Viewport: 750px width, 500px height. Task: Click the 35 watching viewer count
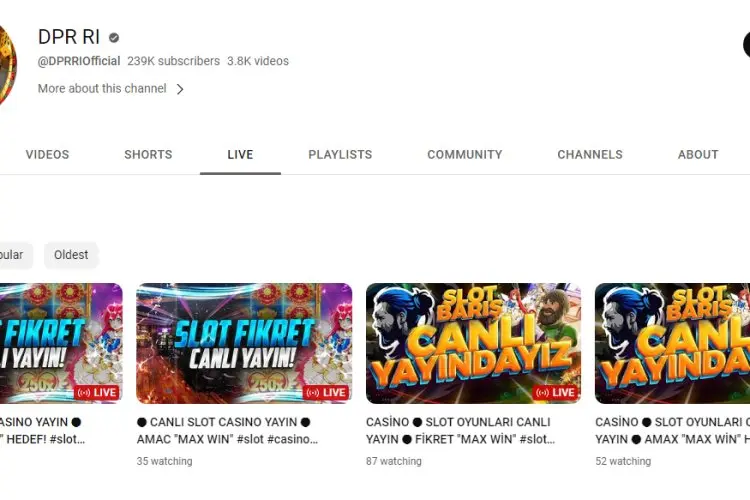pyautogui.click(x=165, y=461)
